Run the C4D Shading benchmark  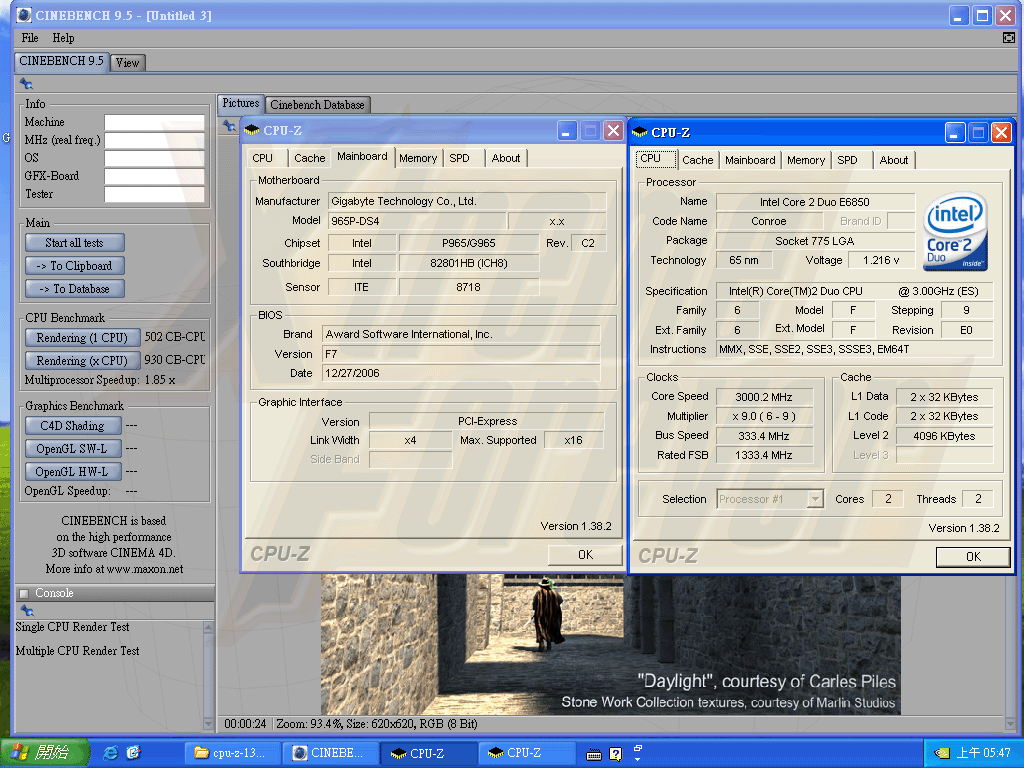coord(72,426)
